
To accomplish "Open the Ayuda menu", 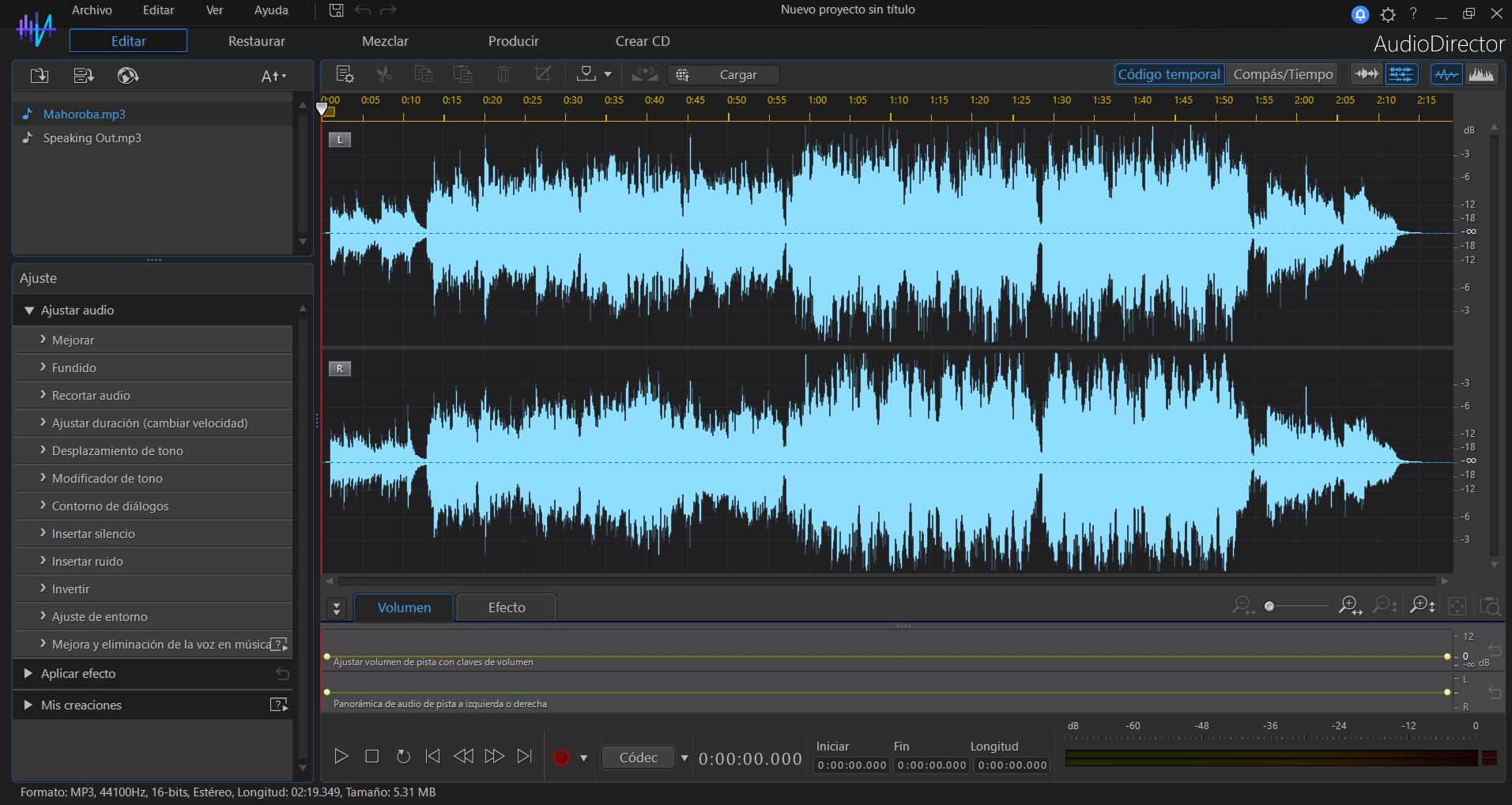I will tap(271, 10).
